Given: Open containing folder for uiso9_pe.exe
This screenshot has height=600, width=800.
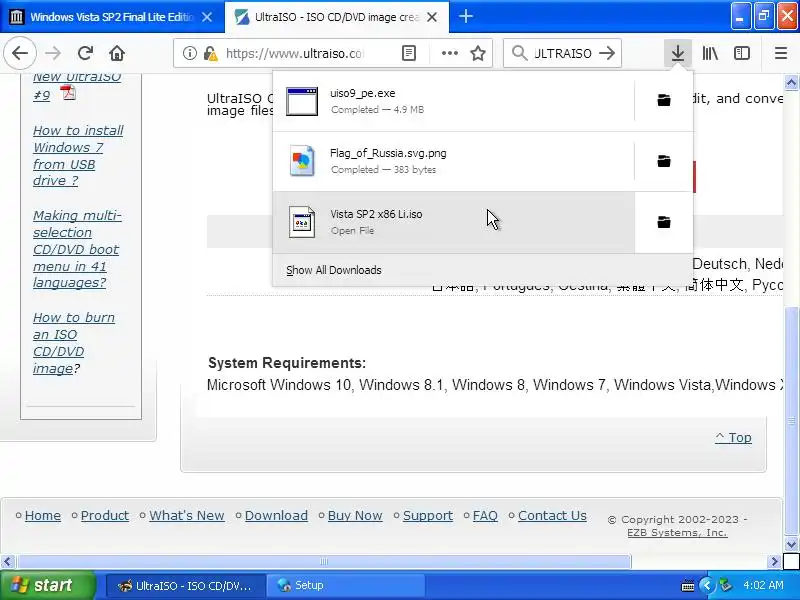Looking at the screenshot, I should click(x=664, y=101).
